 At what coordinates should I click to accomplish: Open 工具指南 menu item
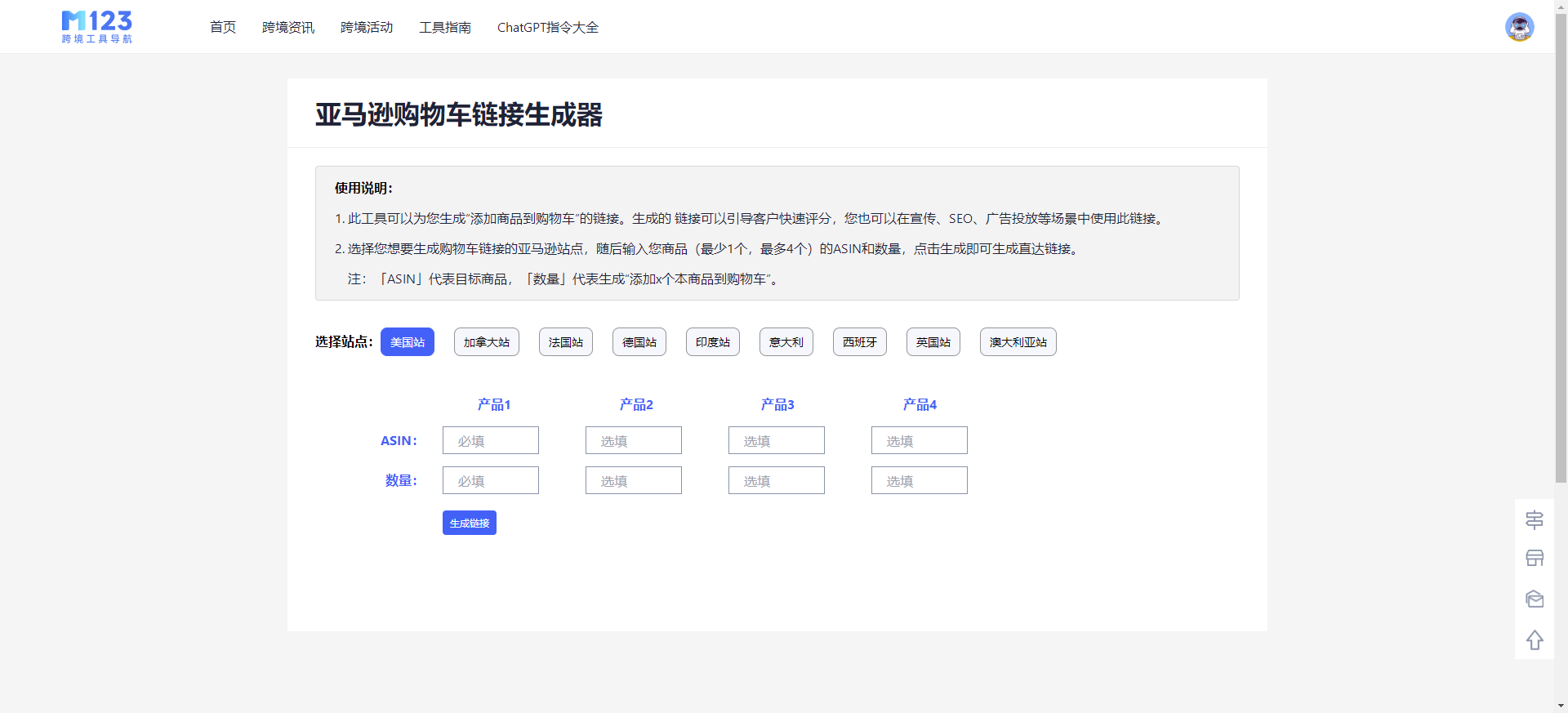coord(445,27)
